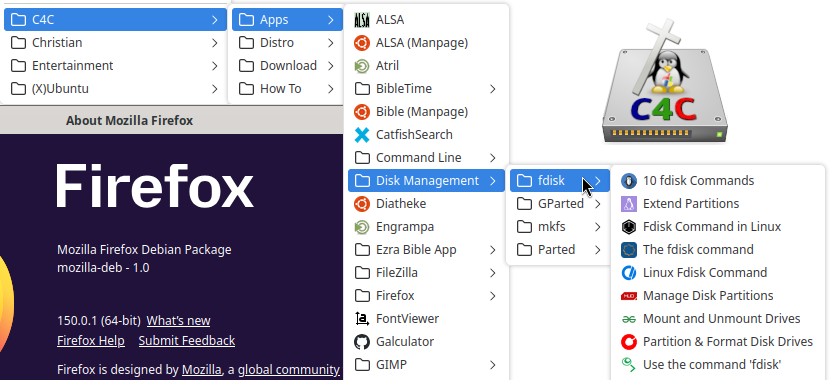Open the Firefox folder menu entry
830x380 pixels.
click(426, 296)
